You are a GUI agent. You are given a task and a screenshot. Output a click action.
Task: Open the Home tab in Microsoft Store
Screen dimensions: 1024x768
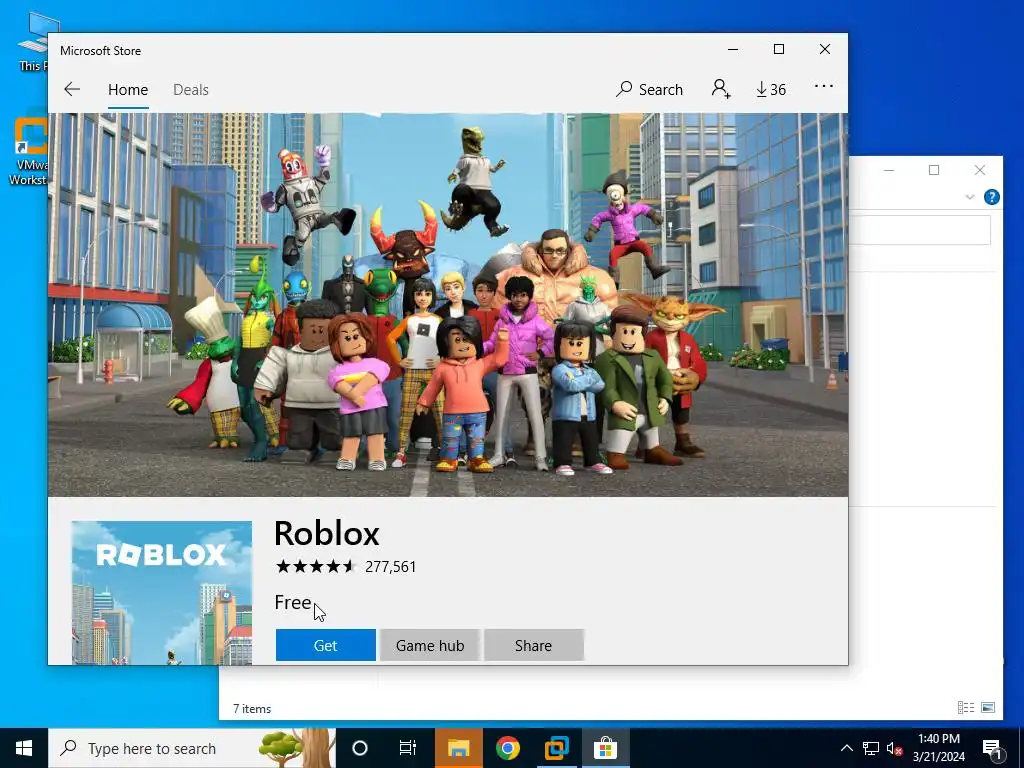128,89
